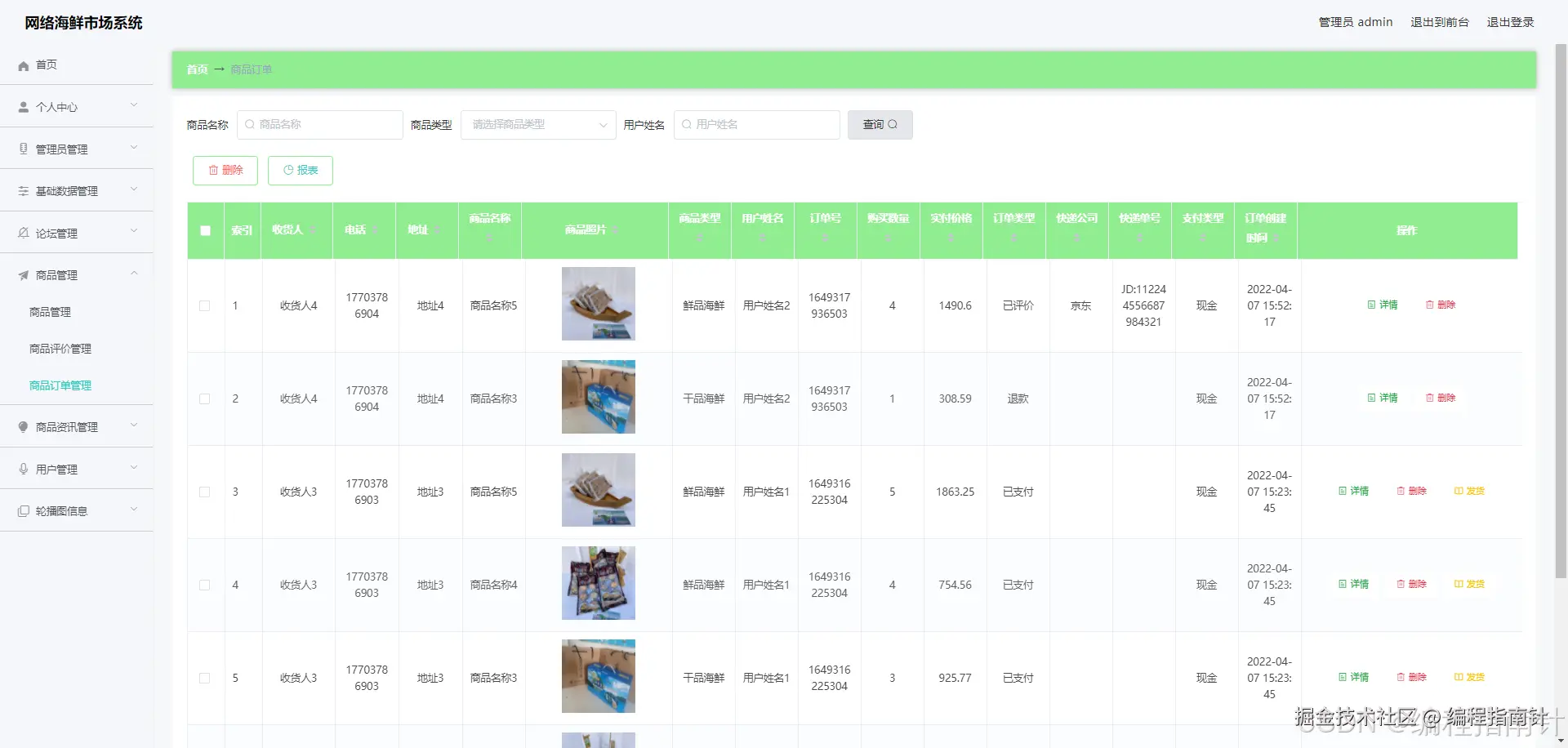Image resolution: width=1568 pixels, height=748 pixels.
Task: Click the sort arrows on 电话 column
Action: click(x=375, y=230)
